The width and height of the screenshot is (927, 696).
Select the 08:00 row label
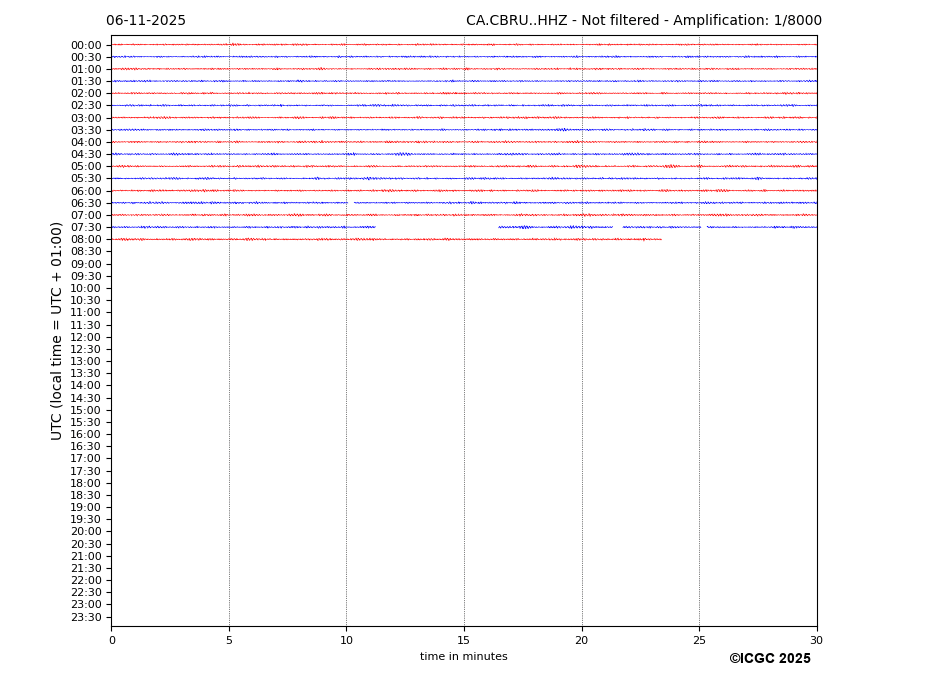point(86,240)
